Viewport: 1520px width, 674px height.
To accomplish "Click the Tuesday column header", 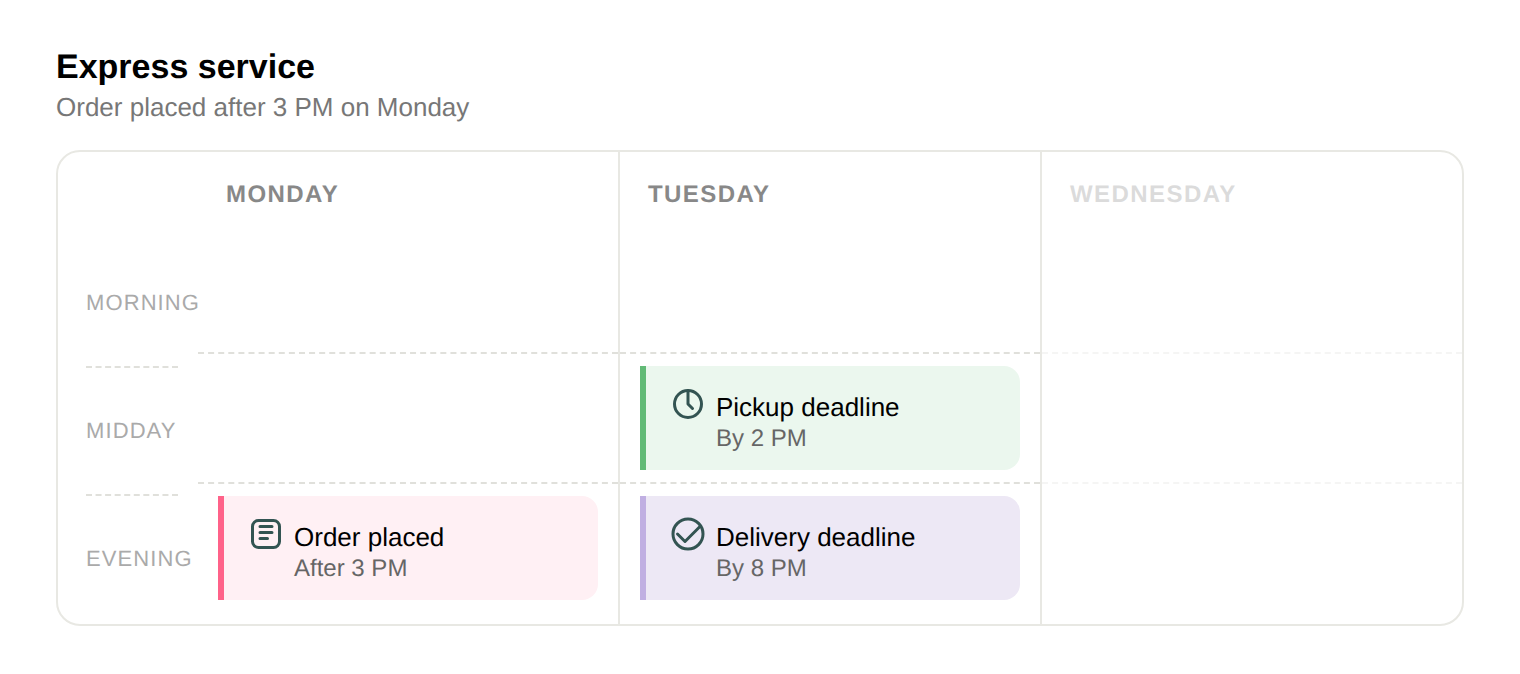I will [709, 194].
